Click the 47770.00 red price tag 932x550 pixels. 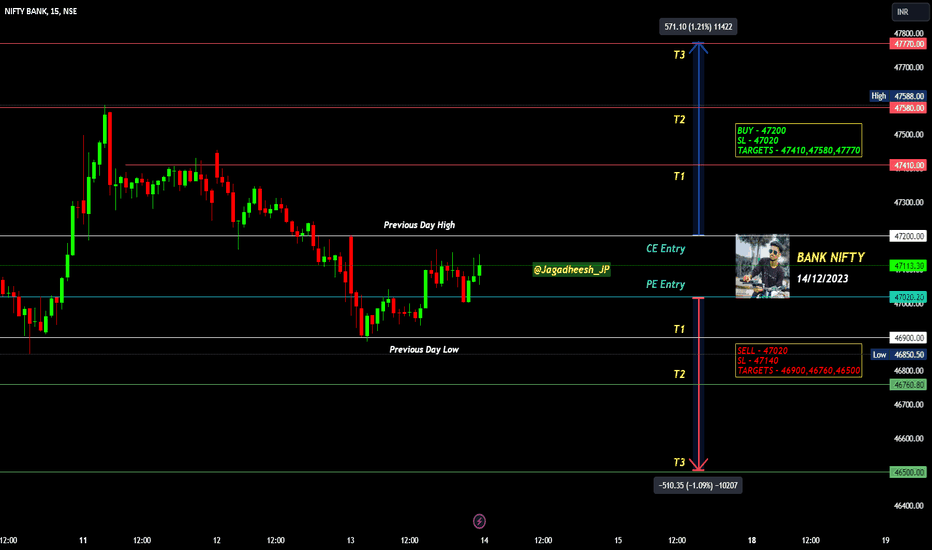pos(908,44)
